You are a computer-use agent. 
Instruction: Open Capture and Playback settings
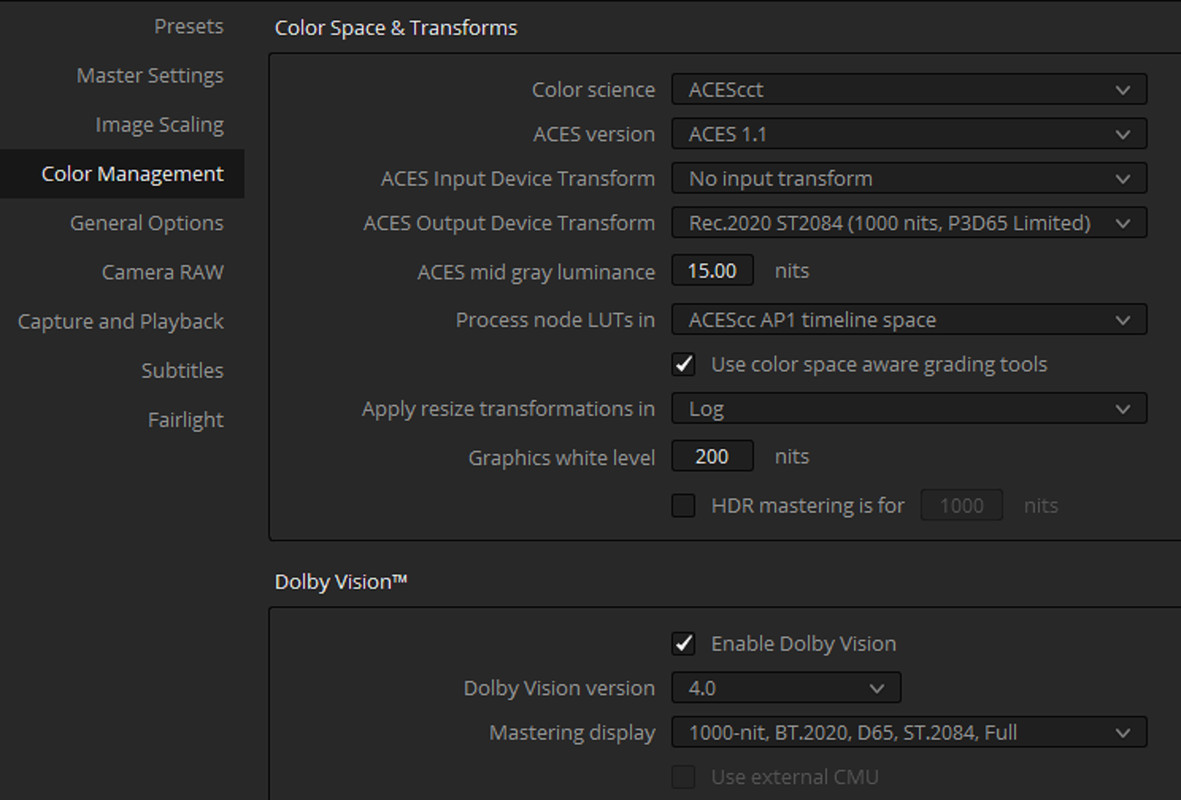point(121,322)
